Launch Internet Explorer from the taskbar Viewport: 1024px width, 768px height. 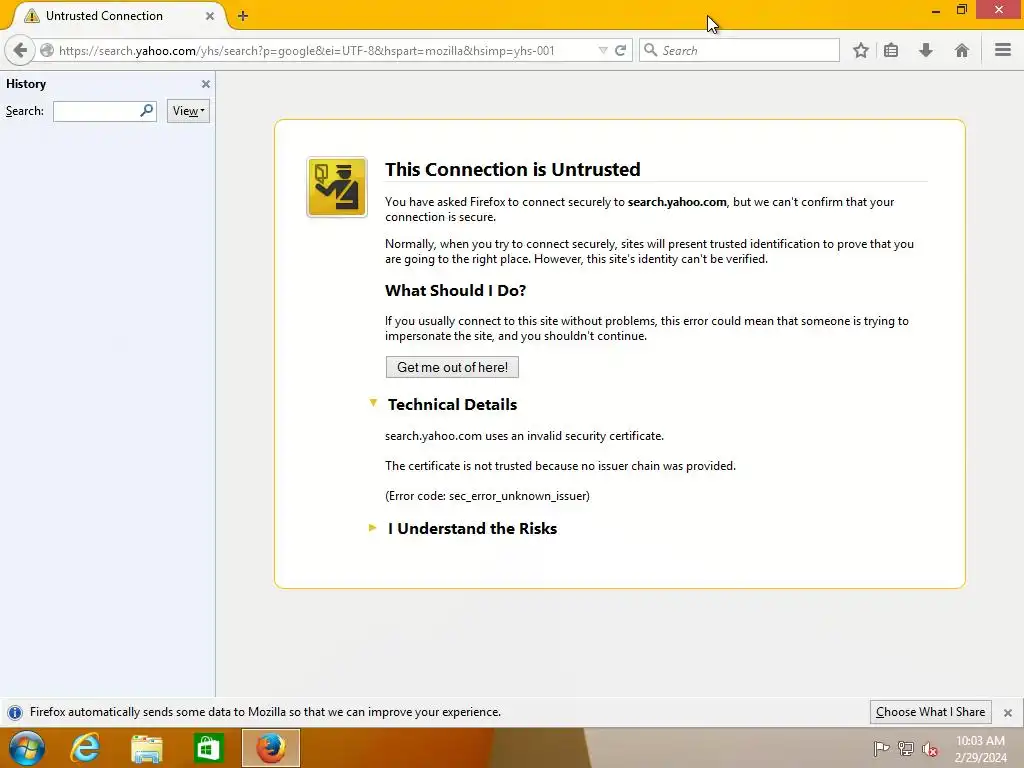86,748
